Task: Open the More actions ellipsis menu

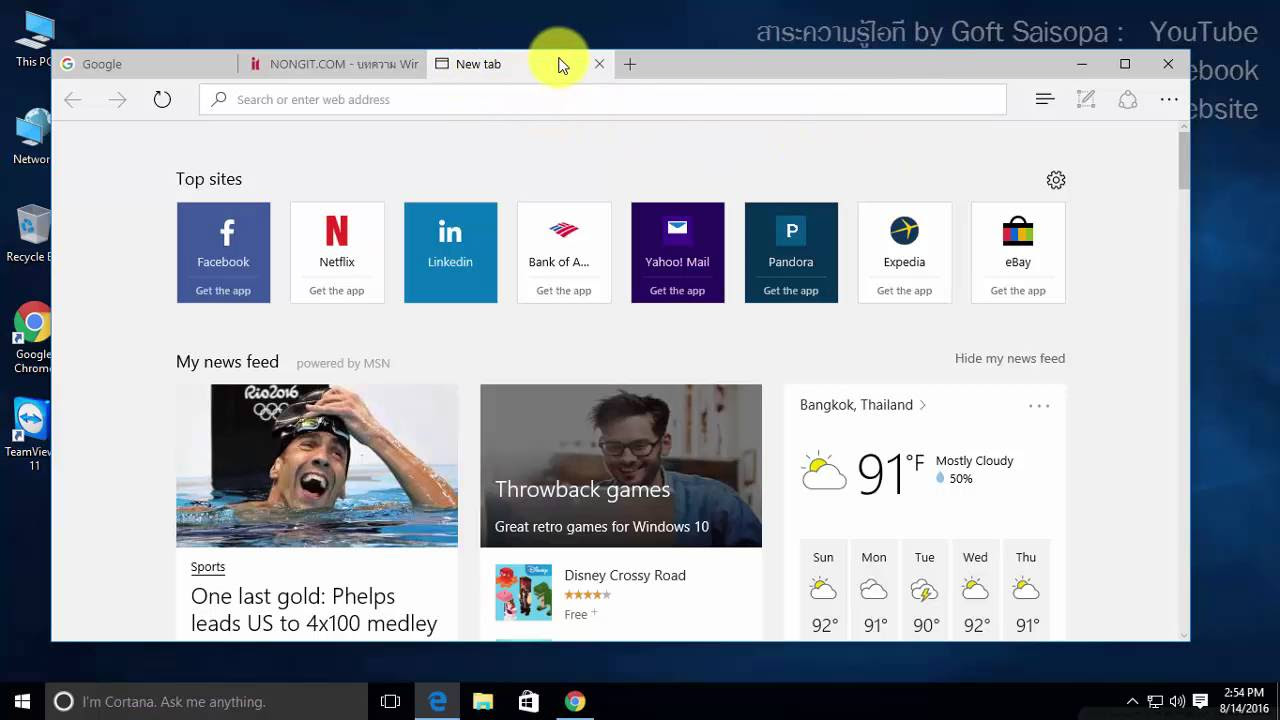Action: click(1169, 99)
